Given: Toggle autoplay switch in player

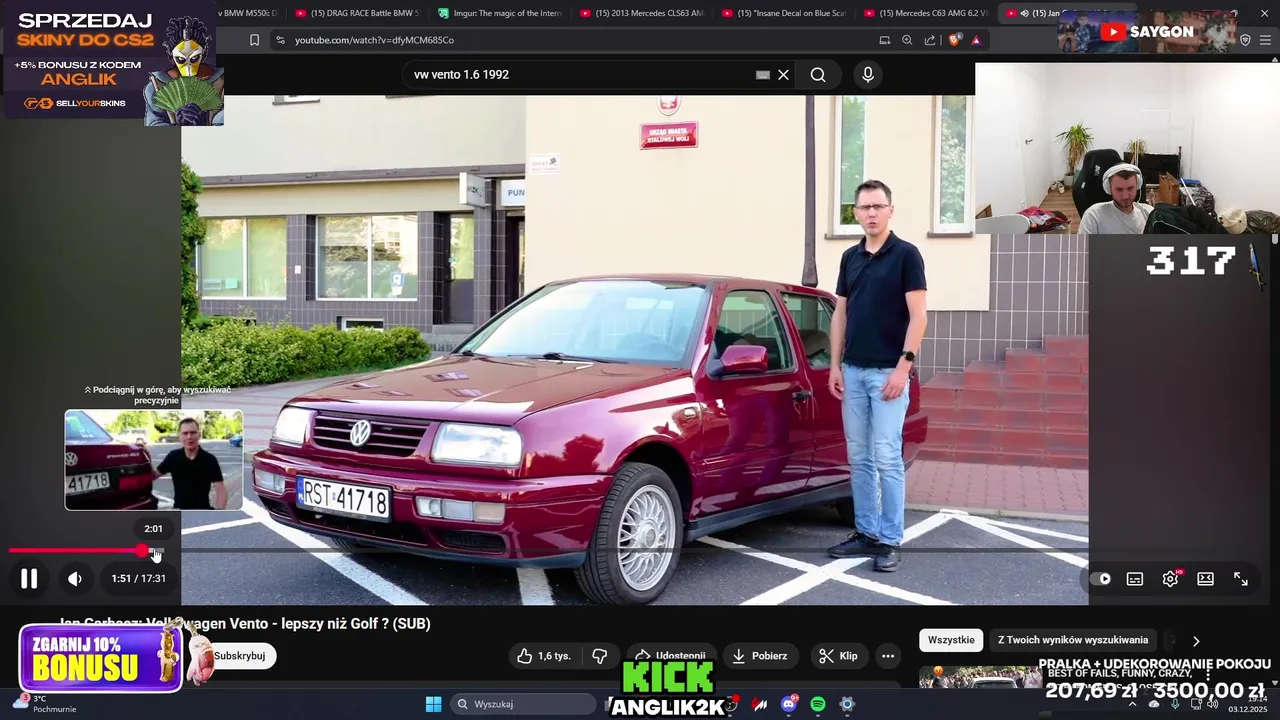Looking at the screenshot, I should pos(1103,579).
